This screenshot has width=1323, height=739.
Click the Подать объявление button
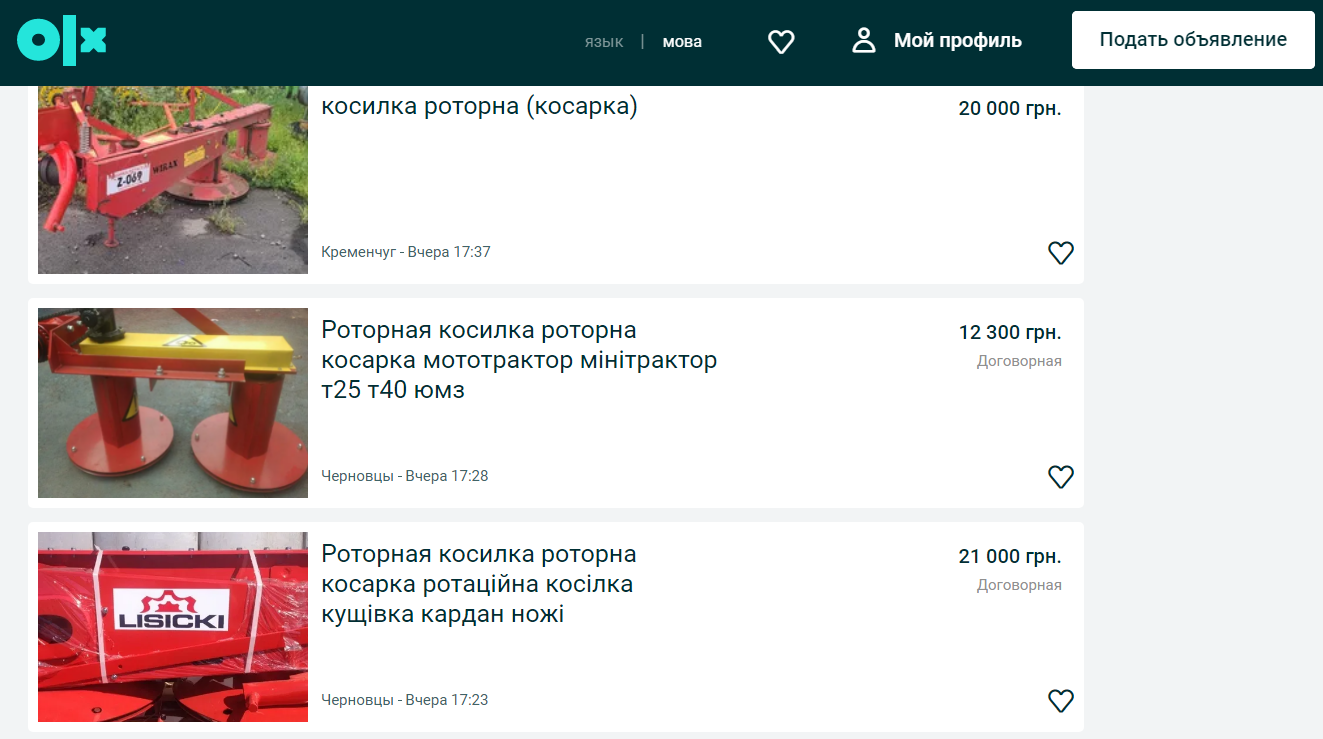[1192, 38]
